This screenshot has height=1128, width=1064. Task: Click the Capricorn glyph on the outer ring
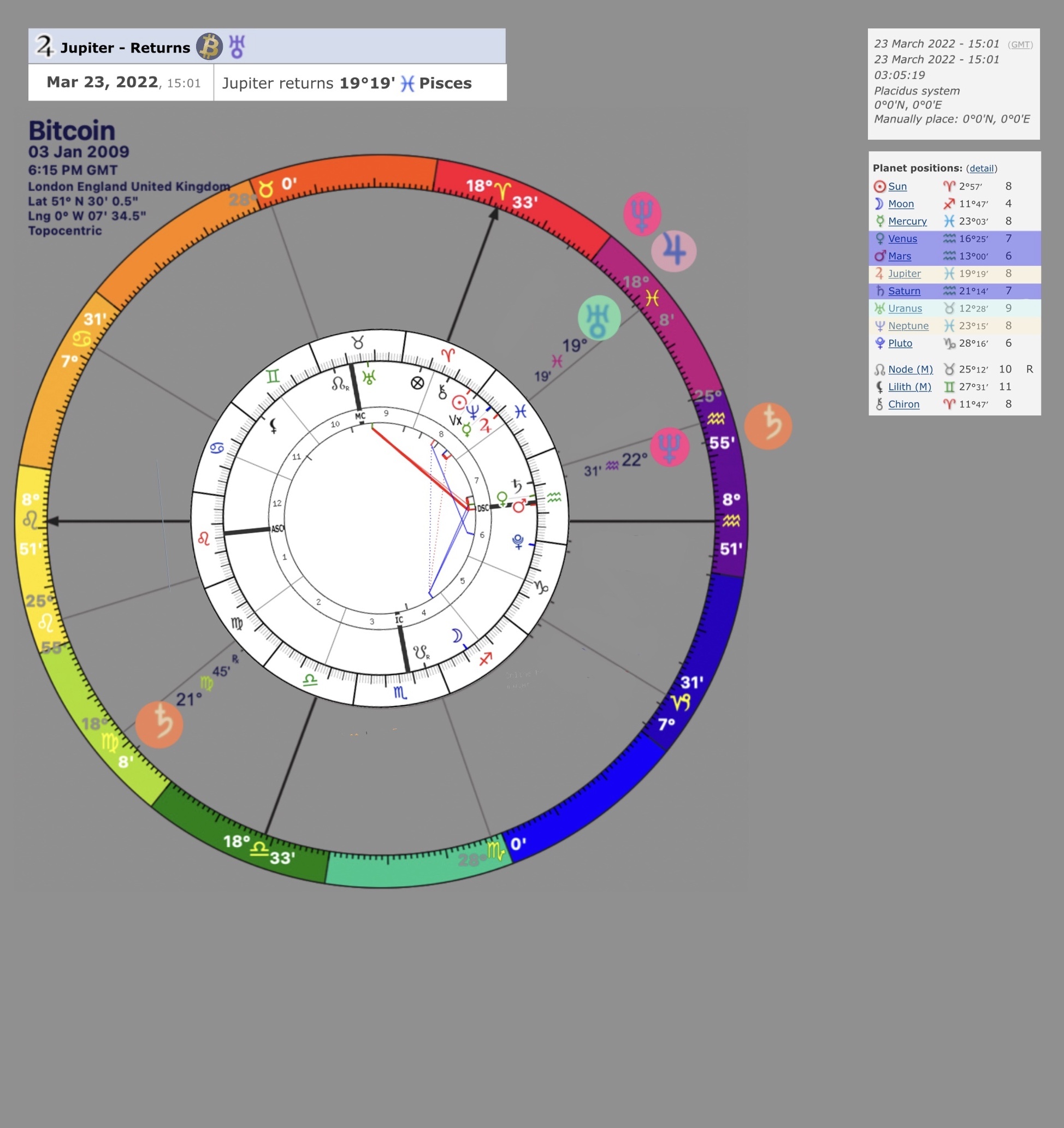(681, 703)
